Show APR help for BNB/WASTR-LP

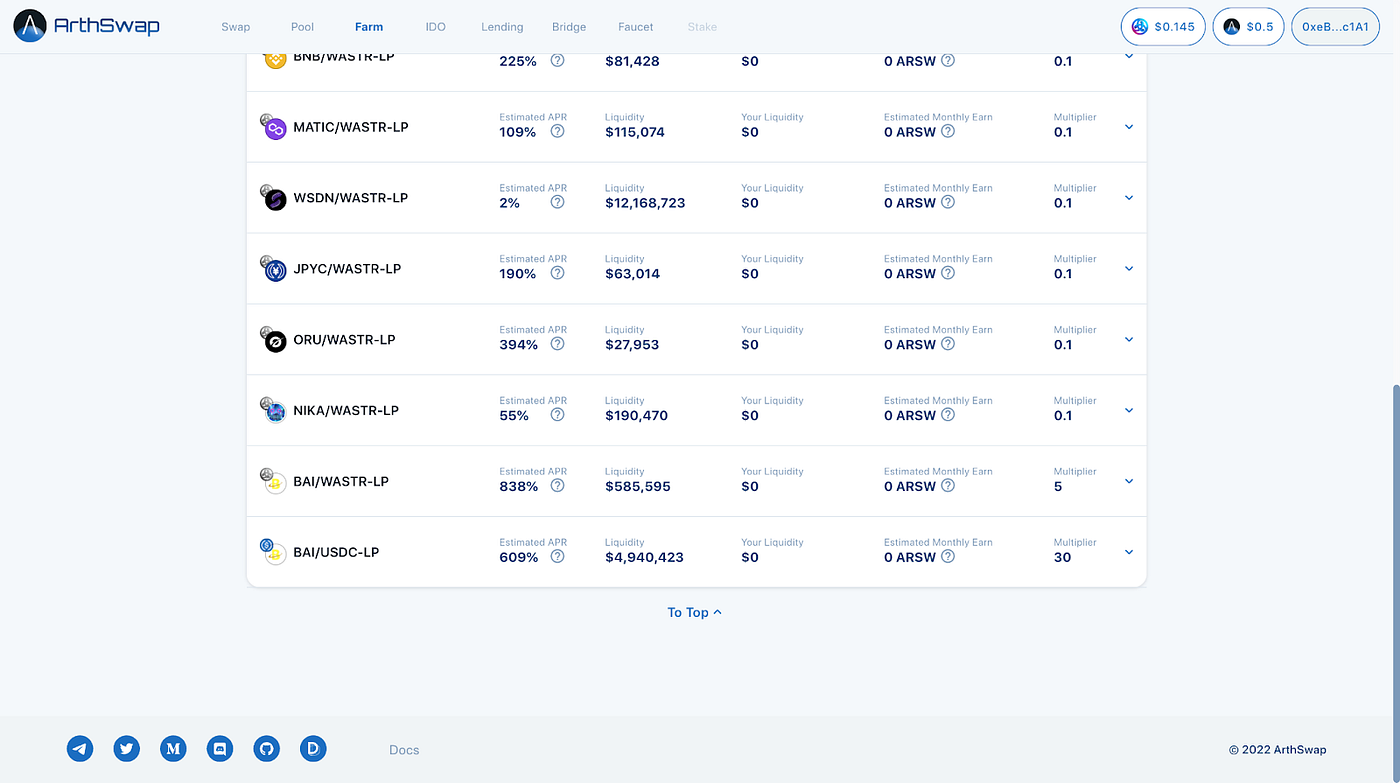pyautogui.click(x=558, y=60)
